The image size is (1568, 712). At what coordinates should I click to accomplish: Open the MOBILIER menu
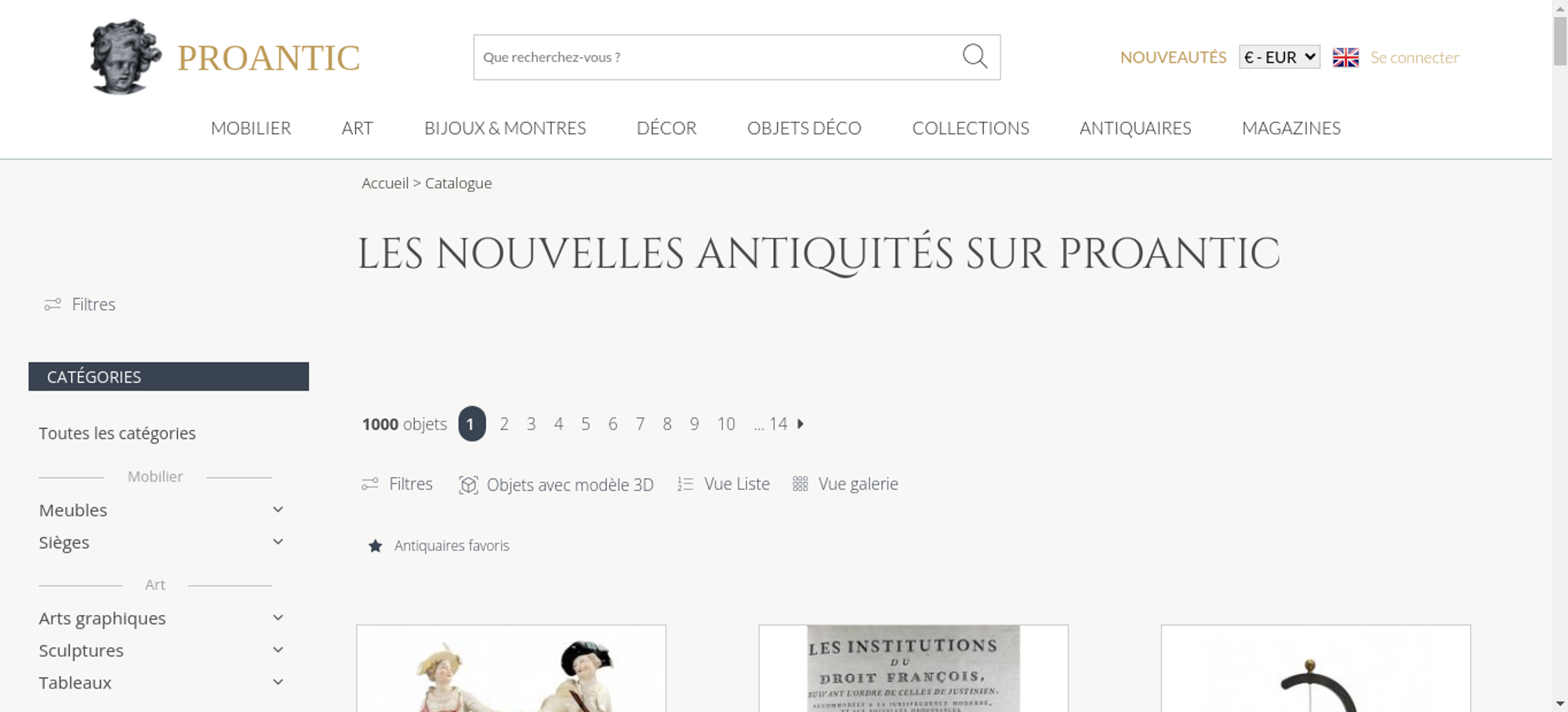click(251, 128)
